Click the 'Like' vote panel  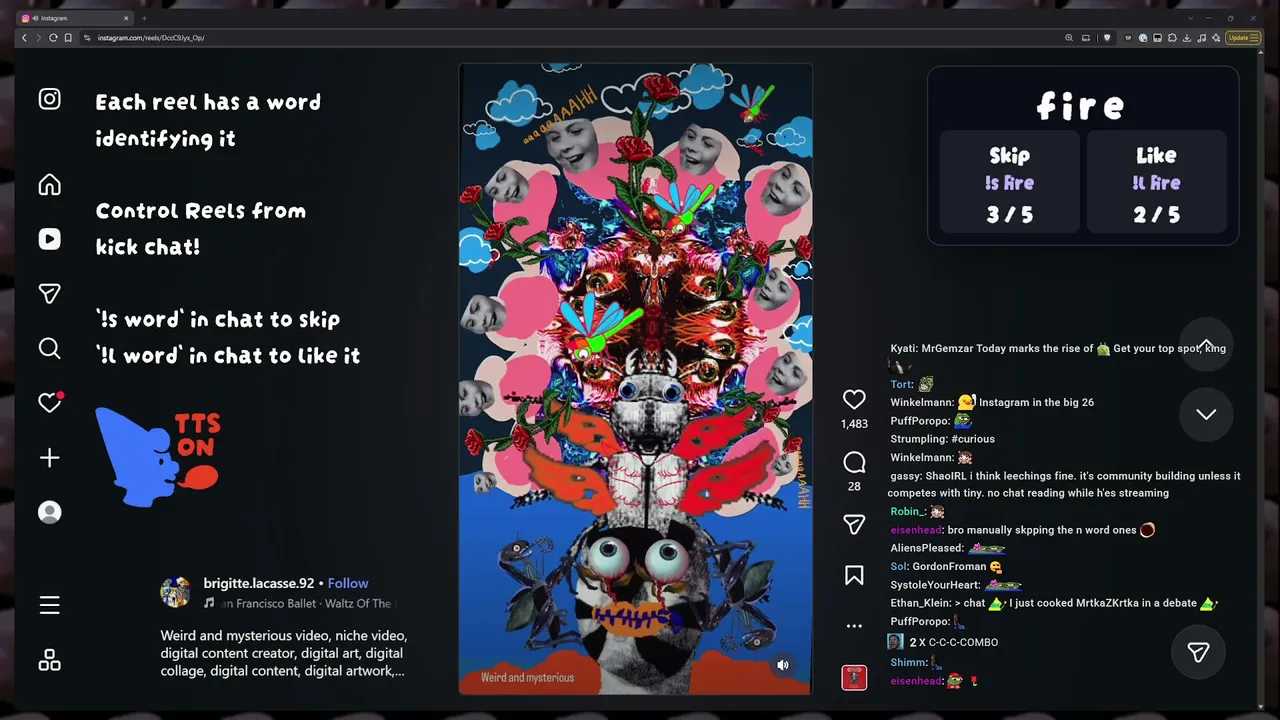click(1157, 184)
